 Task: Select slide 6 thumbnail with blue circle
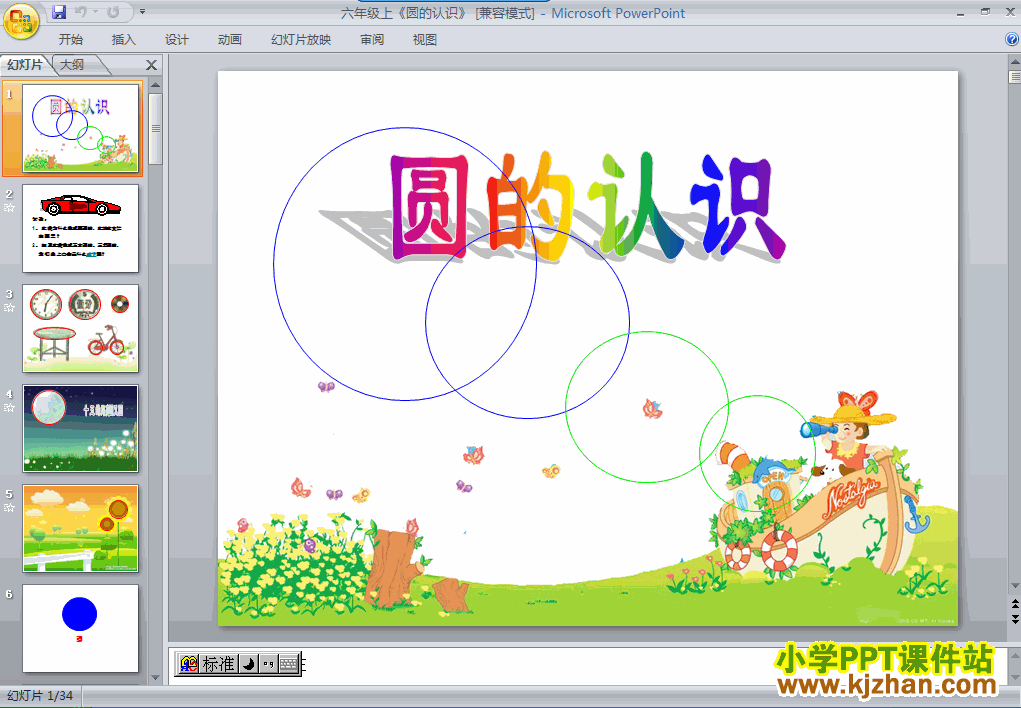point(81,628)
